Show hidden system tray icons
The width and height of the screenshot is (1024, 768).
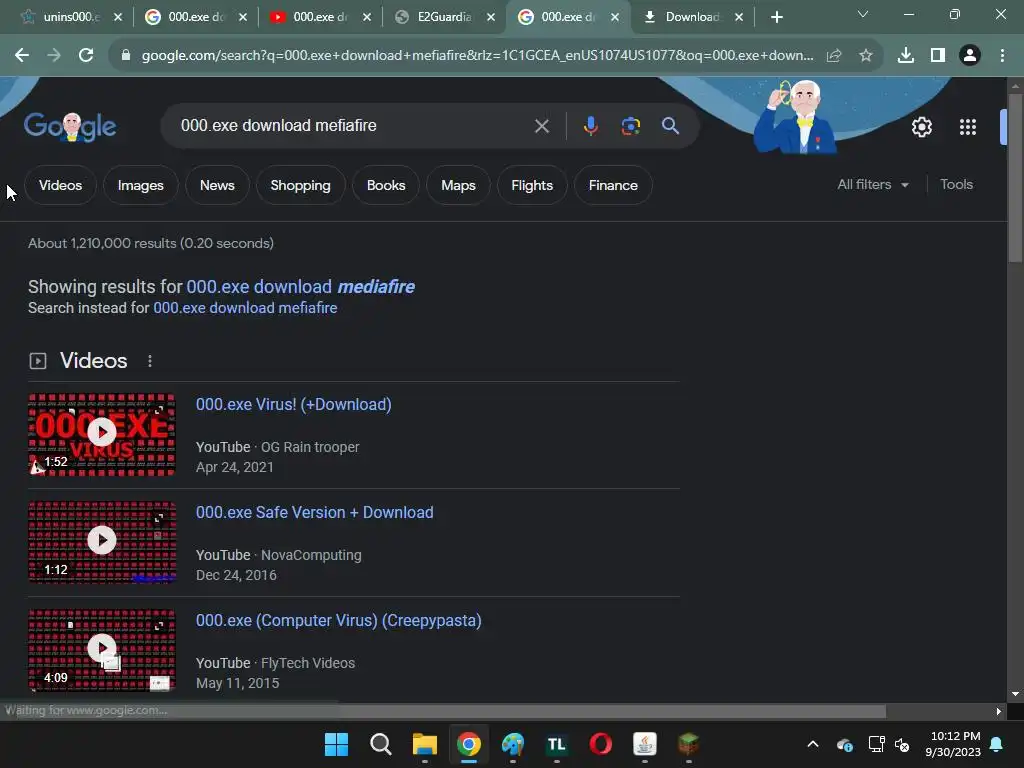point(812,744)
